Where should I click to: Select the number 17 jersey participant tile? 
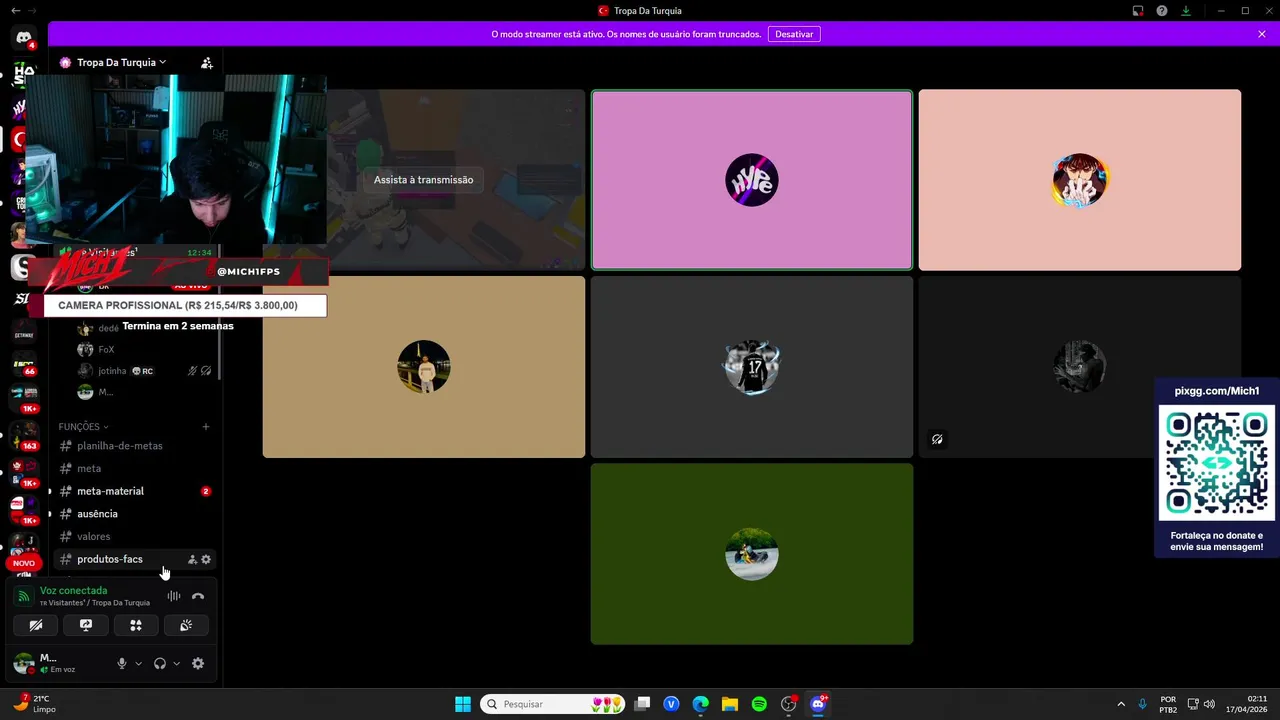click(752, 367)
